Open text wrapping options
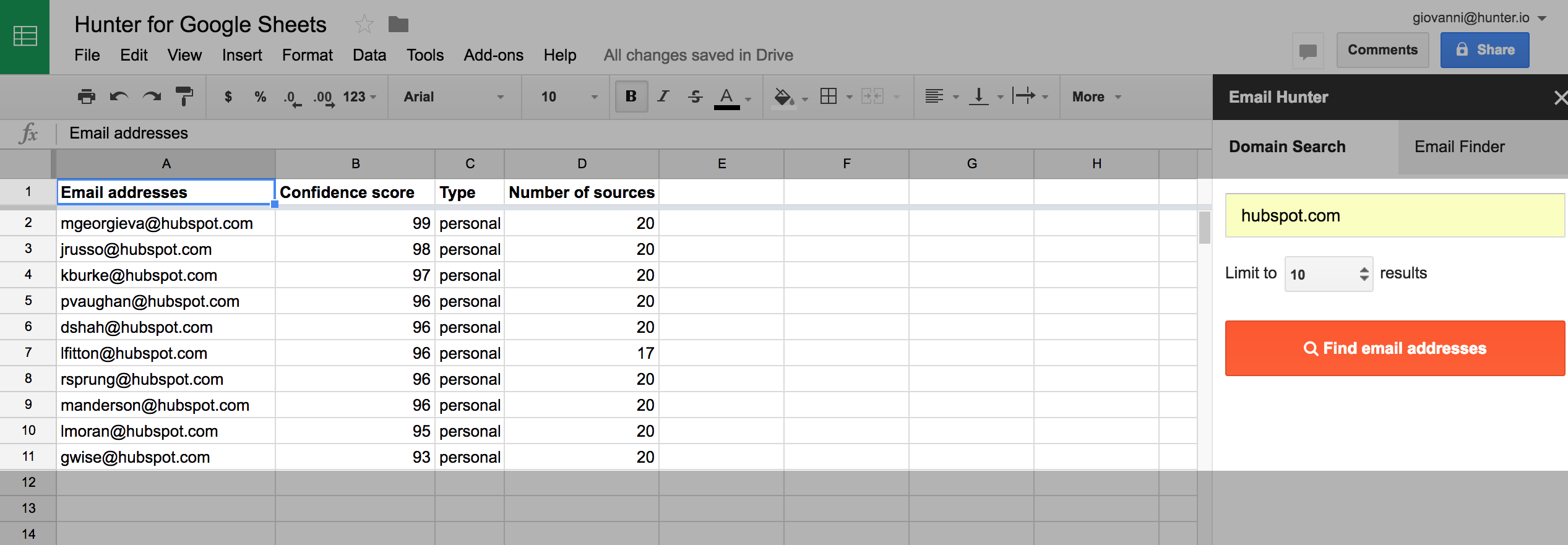 [1024, 97]
